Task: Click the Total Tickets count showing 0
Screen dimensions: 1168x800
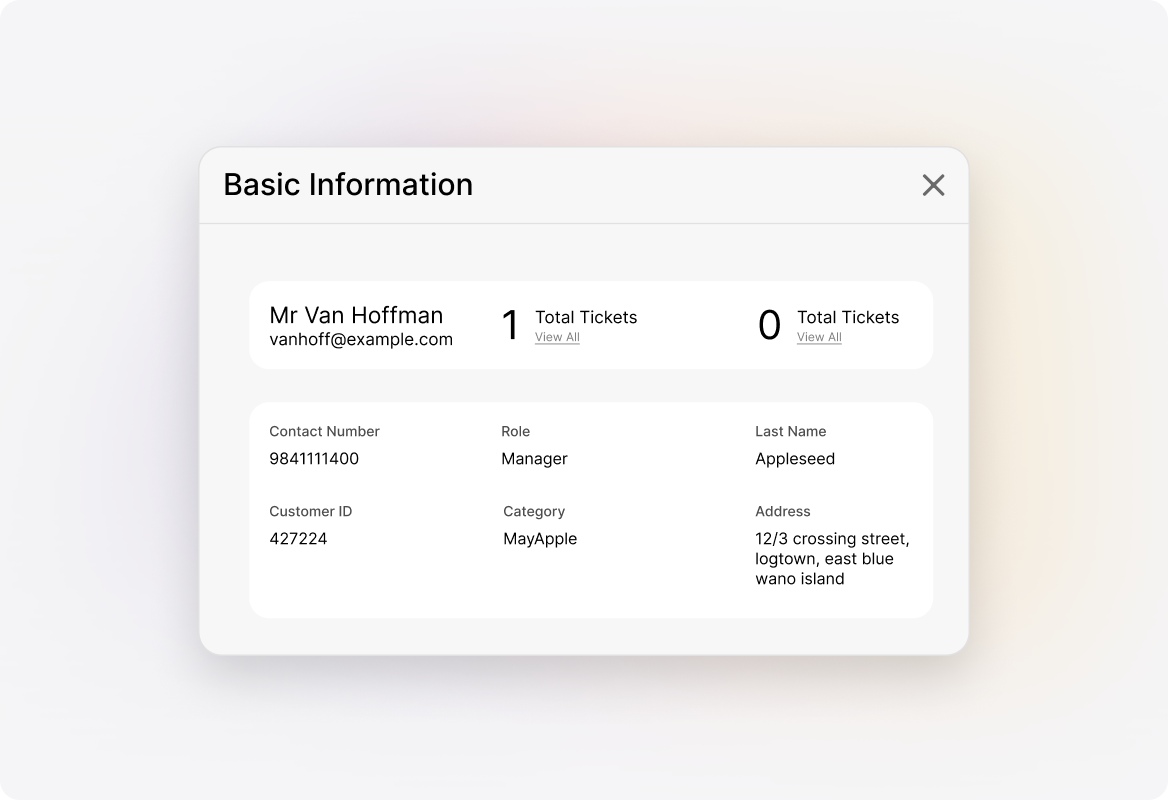Action: [x=768, y=324]
